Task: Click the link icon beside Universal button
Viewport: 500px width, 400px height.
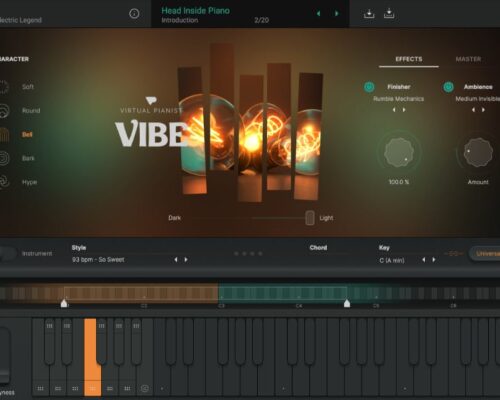Action: 454,254
